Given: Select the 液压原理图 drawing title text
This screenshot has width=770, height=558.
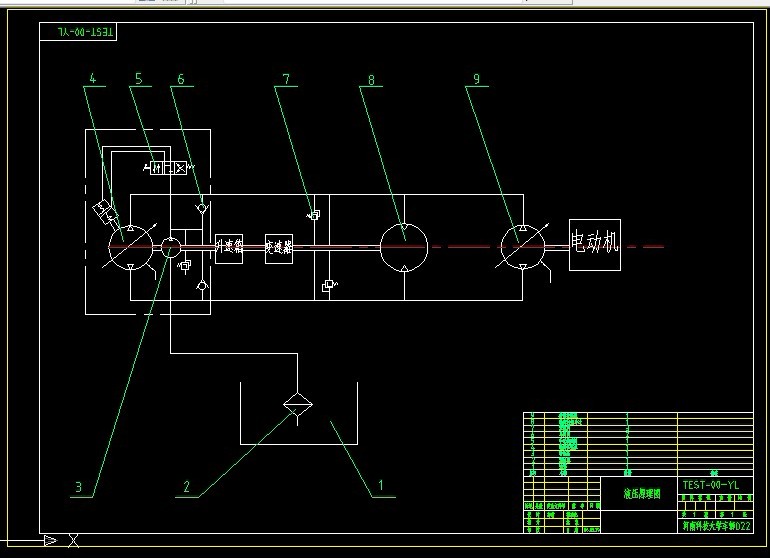Looking at the screenshot, I should [x=642, y=494].
